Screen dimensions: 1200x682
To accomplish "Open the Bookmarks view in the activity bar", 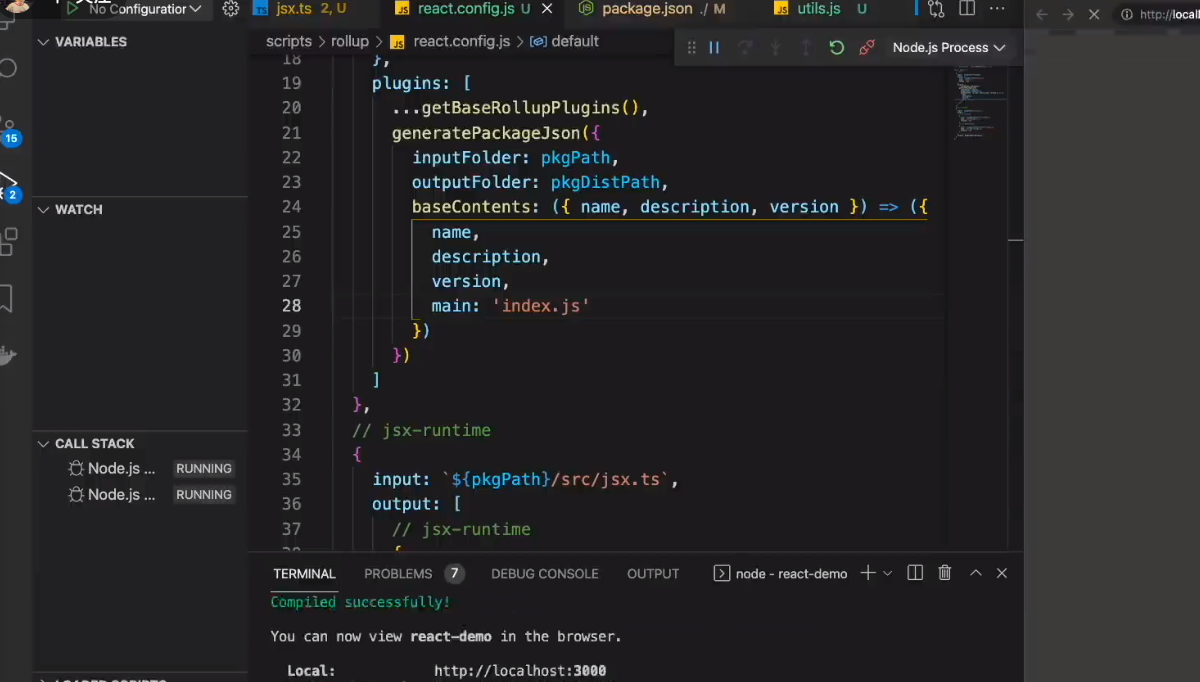I will (6, 298).
